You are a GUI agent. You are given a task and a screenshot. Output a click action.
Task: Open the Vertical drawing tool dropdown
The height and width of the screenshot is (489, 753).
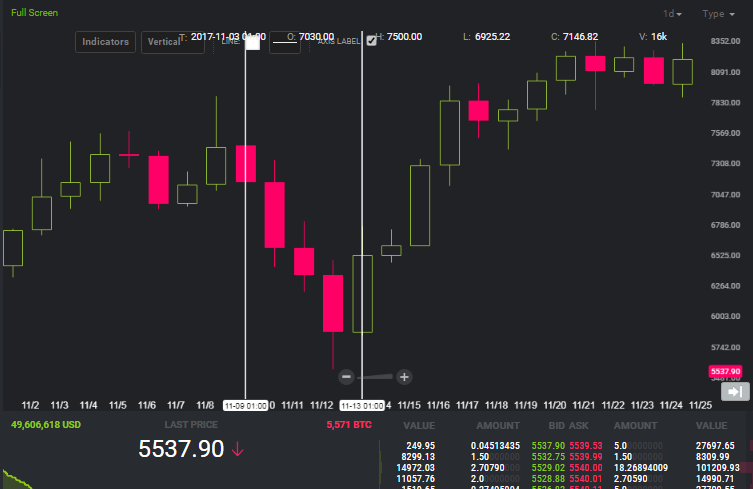click(x=172, y=42)
